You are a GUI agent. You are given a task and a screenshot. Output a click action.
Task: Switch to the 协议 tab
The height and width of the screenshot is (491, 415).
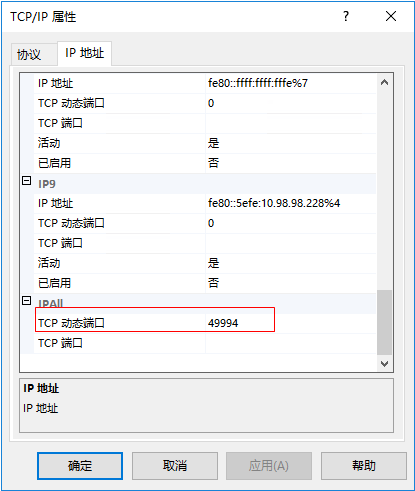pyautogui.click(x=29, y=54)
